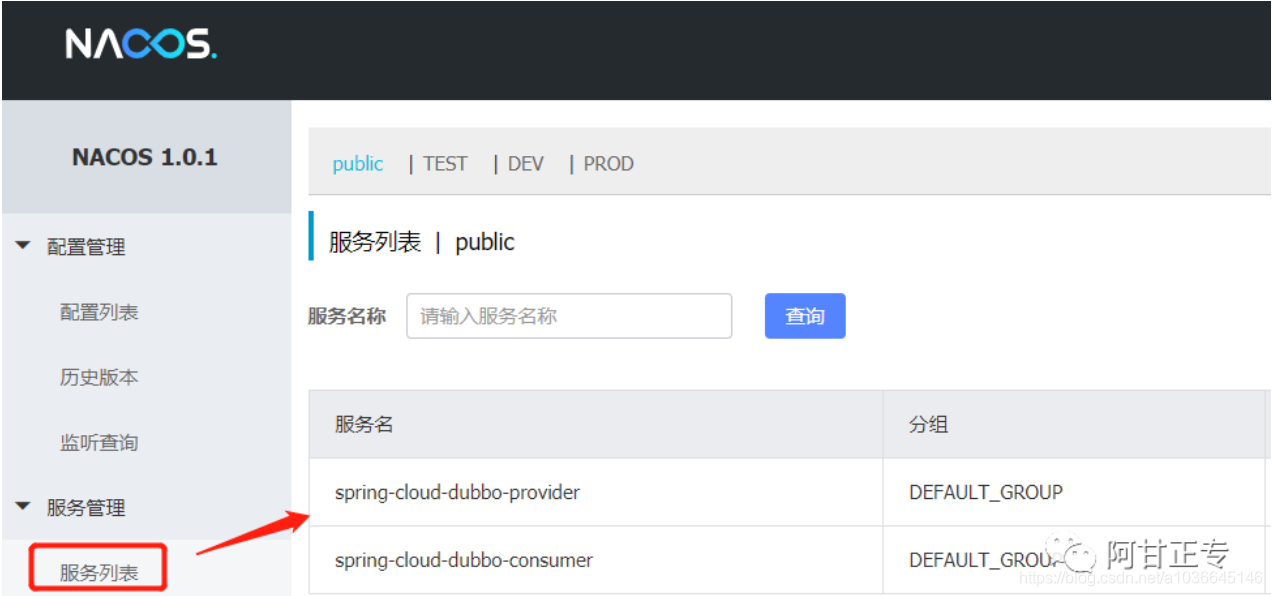Viewport: 1272px width, 596px height.
Task: Click the 服务名称 field label
Action: click(347, 316)
